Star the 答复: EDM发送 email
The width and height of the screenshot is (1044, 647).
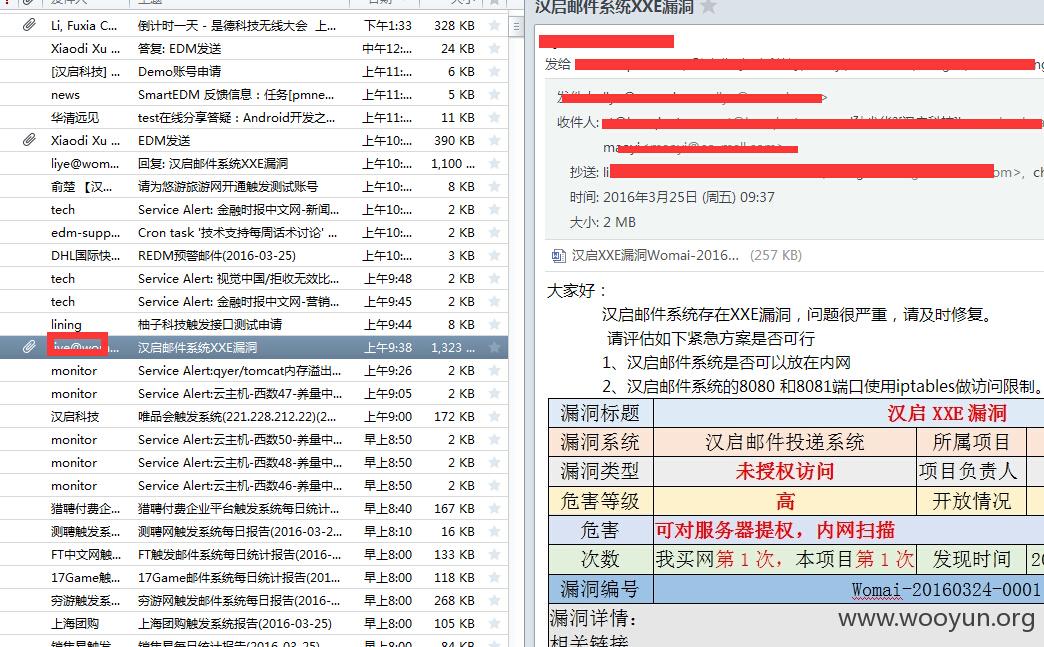pyautogui.click(x=494, y=49)
